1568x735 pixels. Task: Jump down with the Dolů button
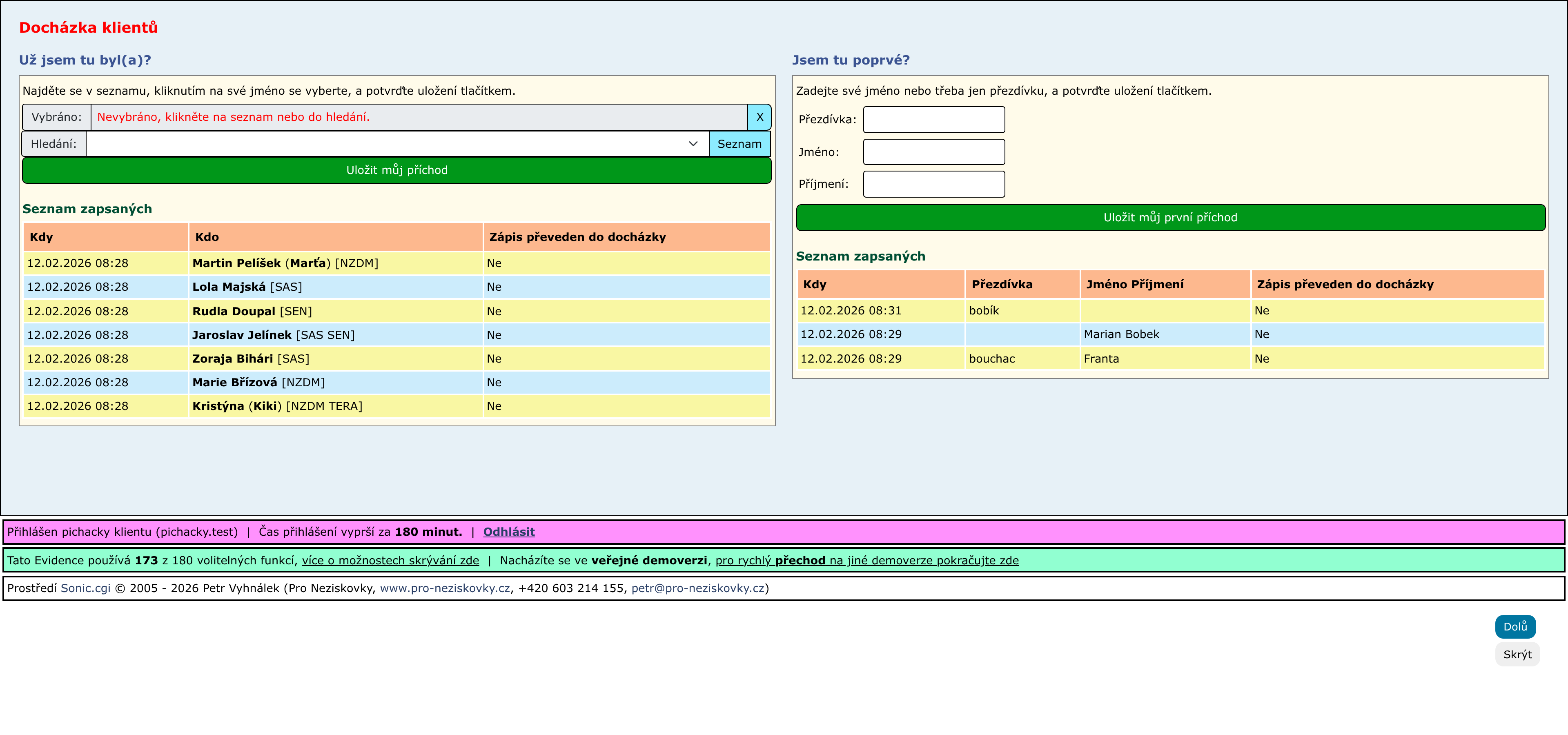tap(1515, 626)
